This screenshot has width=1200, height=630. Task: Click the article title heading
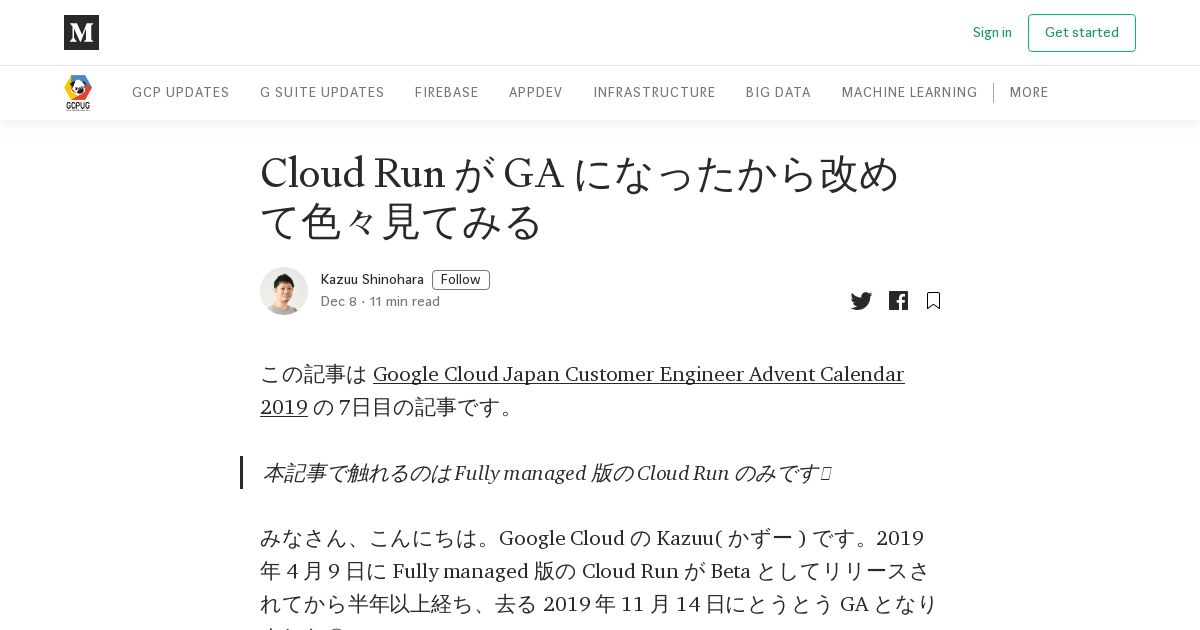pyautogui.click(x=580, y=197)
